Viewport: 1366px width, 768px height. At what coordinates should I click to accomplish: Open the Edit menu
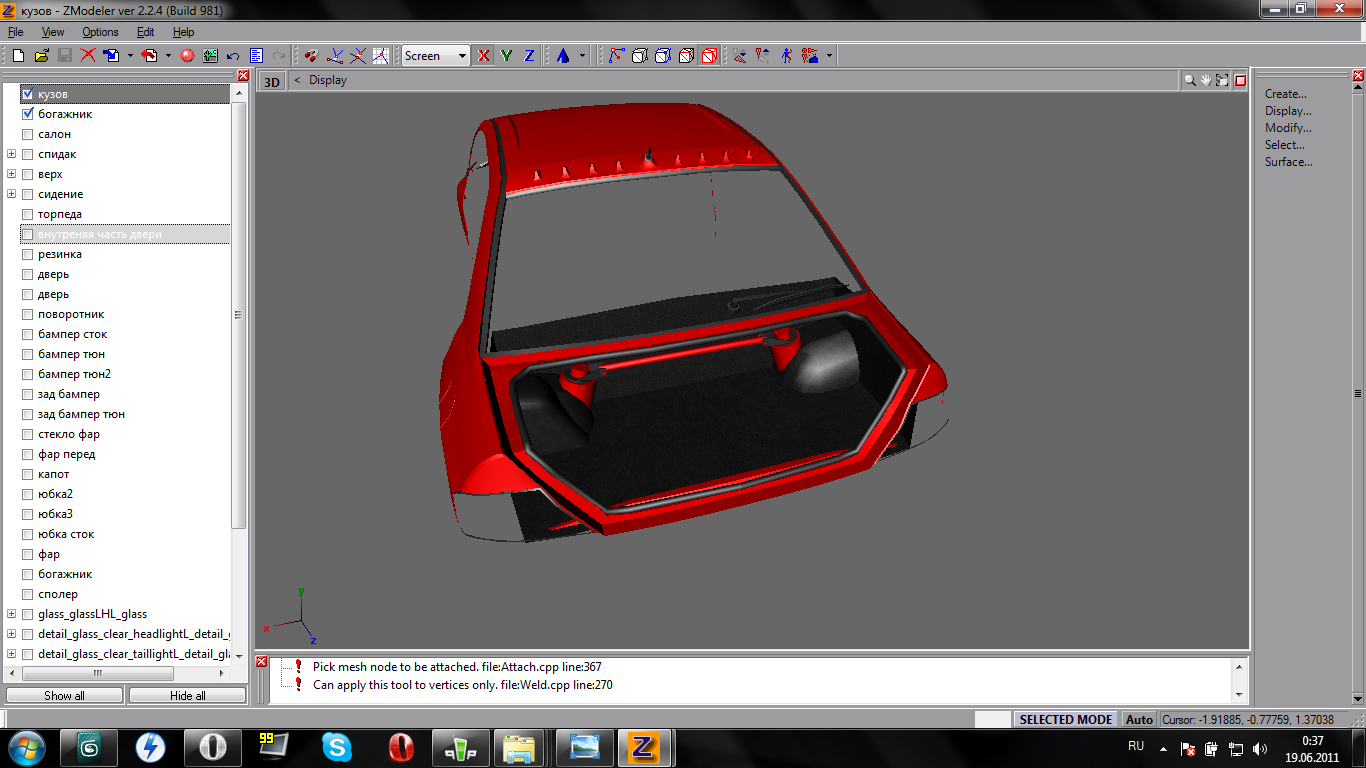click(x=146, y=32)
